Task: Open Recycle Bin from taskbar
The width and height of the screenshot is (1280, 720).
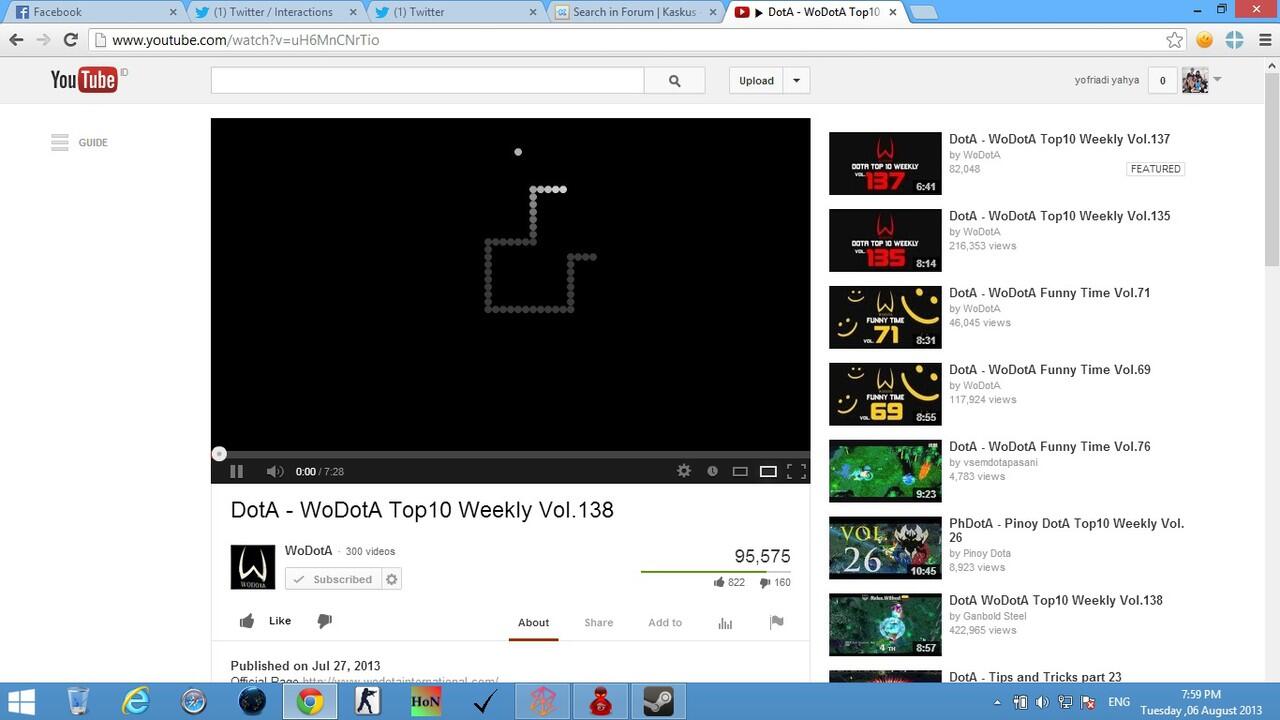Action: [79, 701]
